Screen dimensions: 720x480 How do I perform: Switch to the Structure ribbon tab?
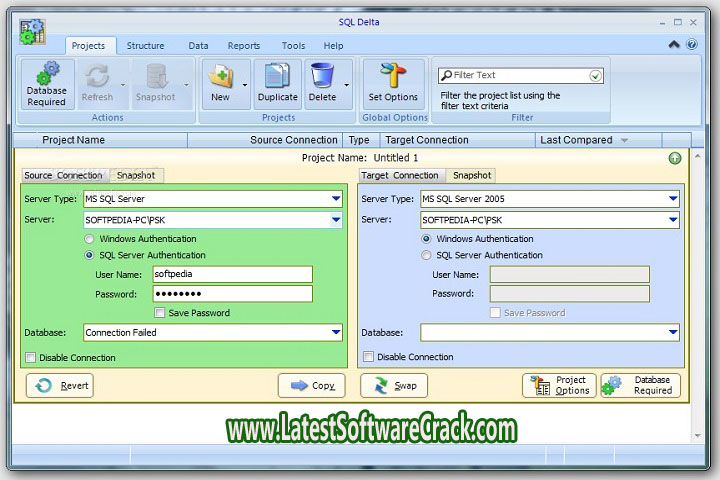point(145,46)
